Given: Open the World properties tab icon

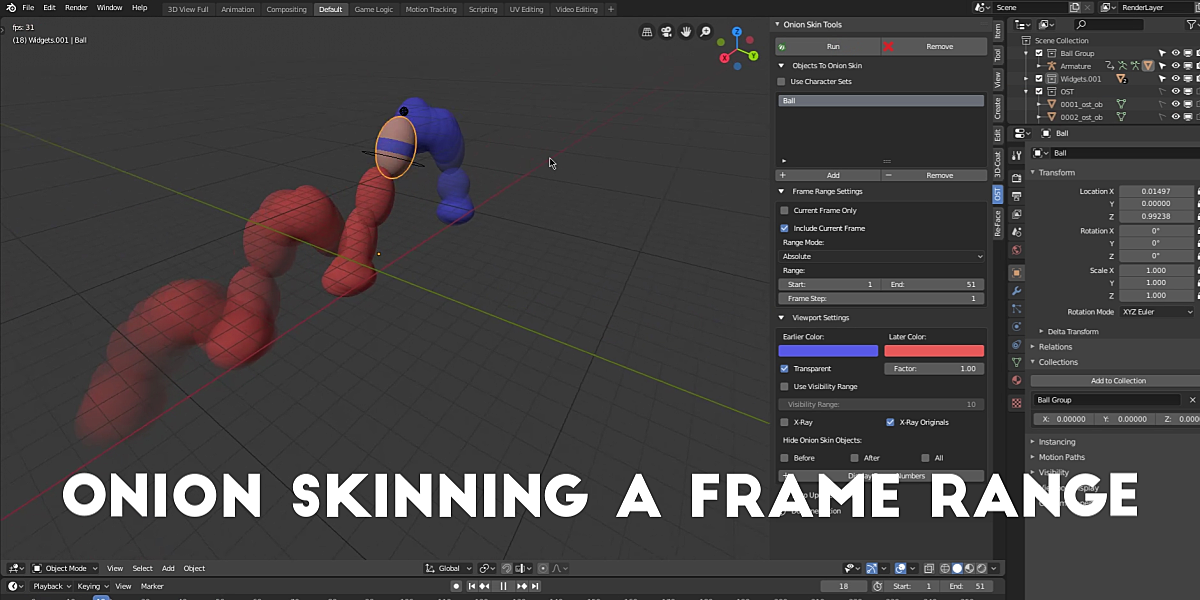Looking at the screenshot, I should coord(1016,250).
